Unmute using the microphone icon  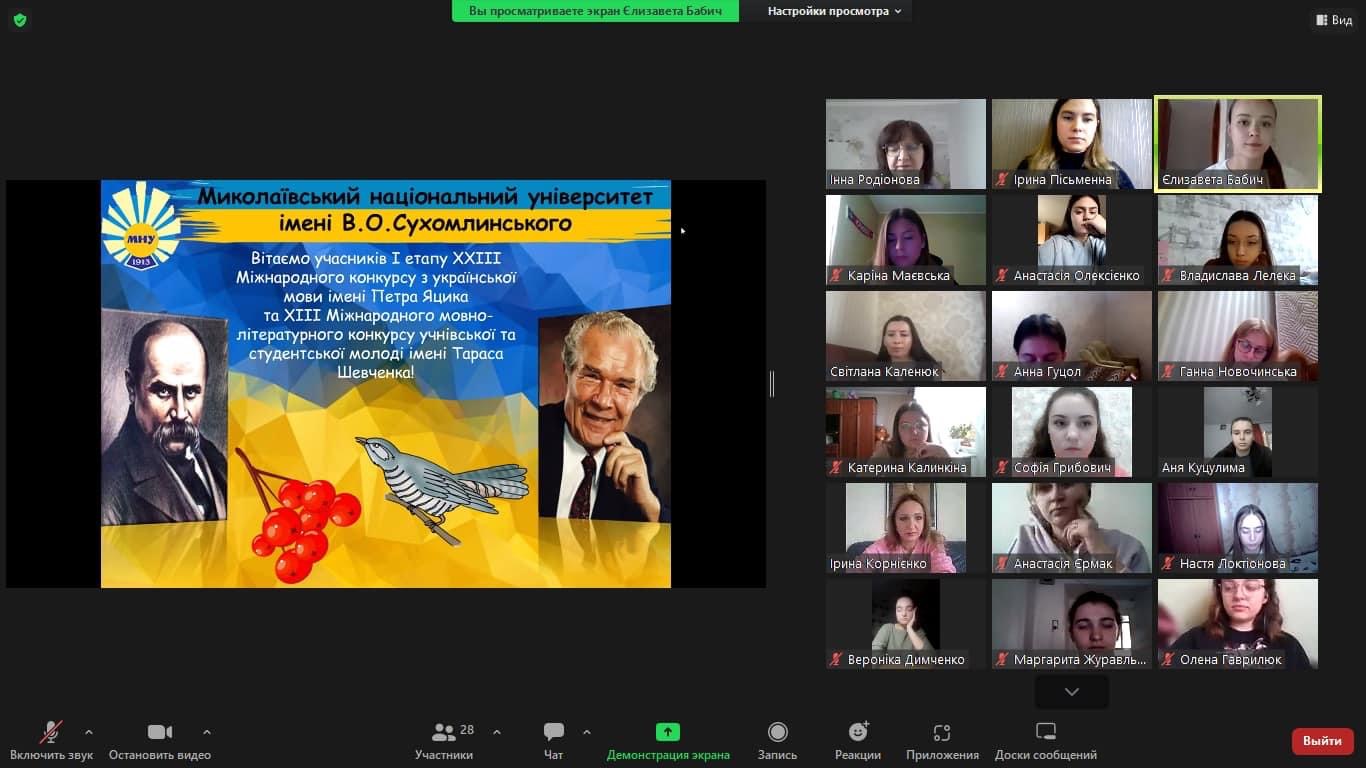[51, 732]
